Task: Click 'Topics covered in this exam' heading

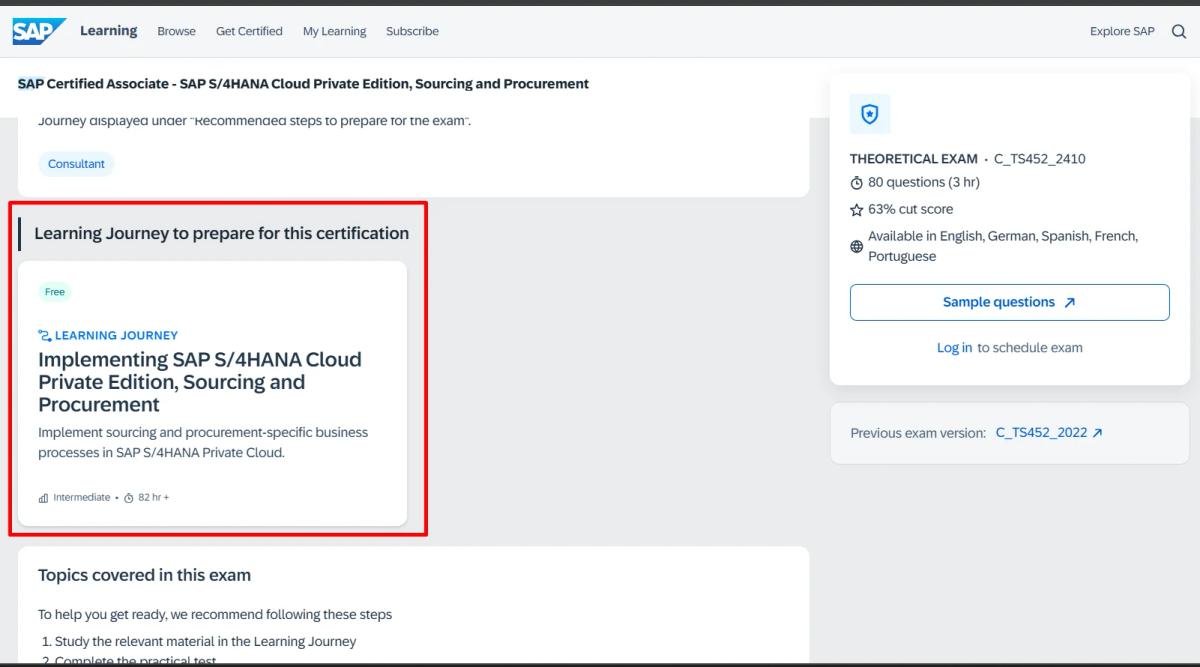Action: coord(144,575)
